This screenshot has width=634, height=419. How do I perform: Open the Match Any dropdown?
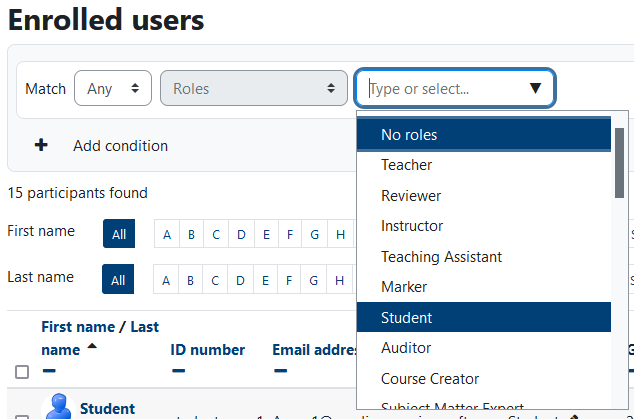tap(113, 88)
